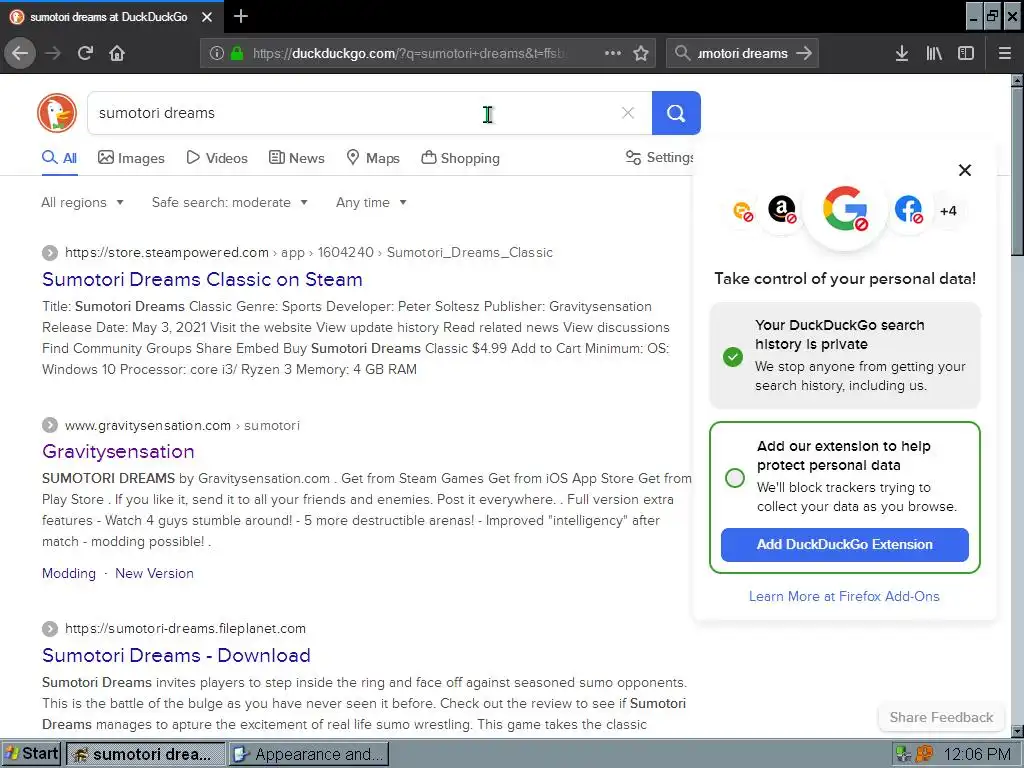Click the store.steampowered.com URL text

click(167, 253)
